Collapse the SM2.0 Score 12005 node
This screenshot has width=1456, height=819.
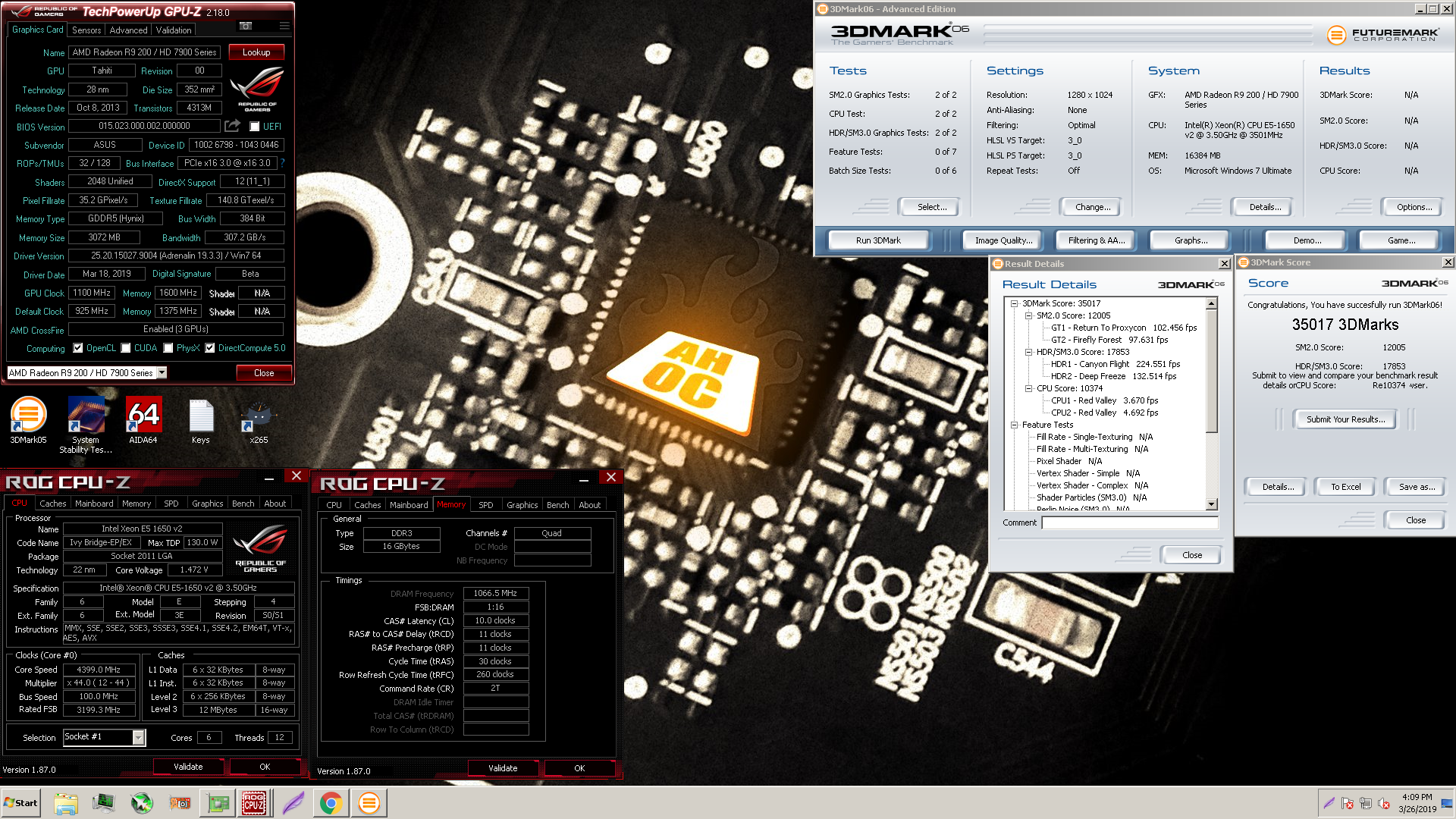point(1029,315)
